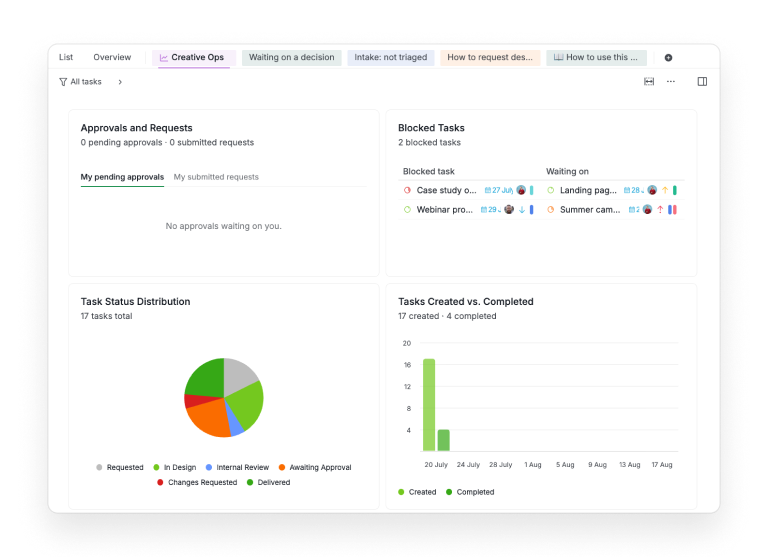
Task: Toggle the Internal Review legend item
Action: 237,467
